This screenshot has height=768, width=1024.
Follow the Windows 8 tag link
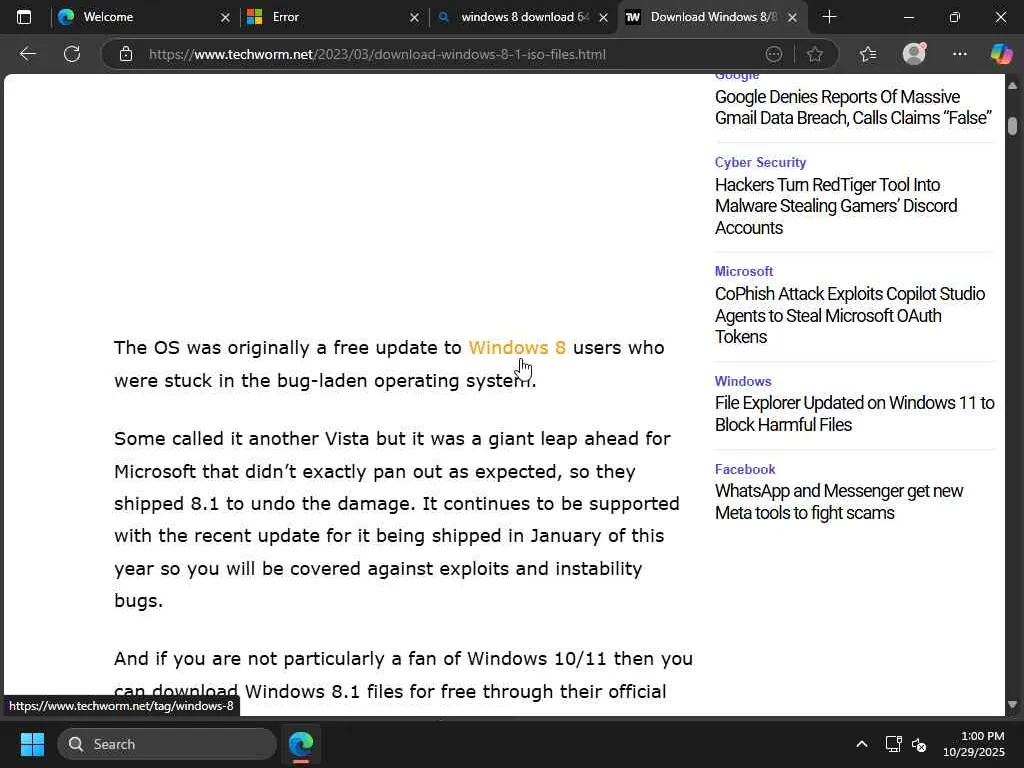[x=517, y=347]
